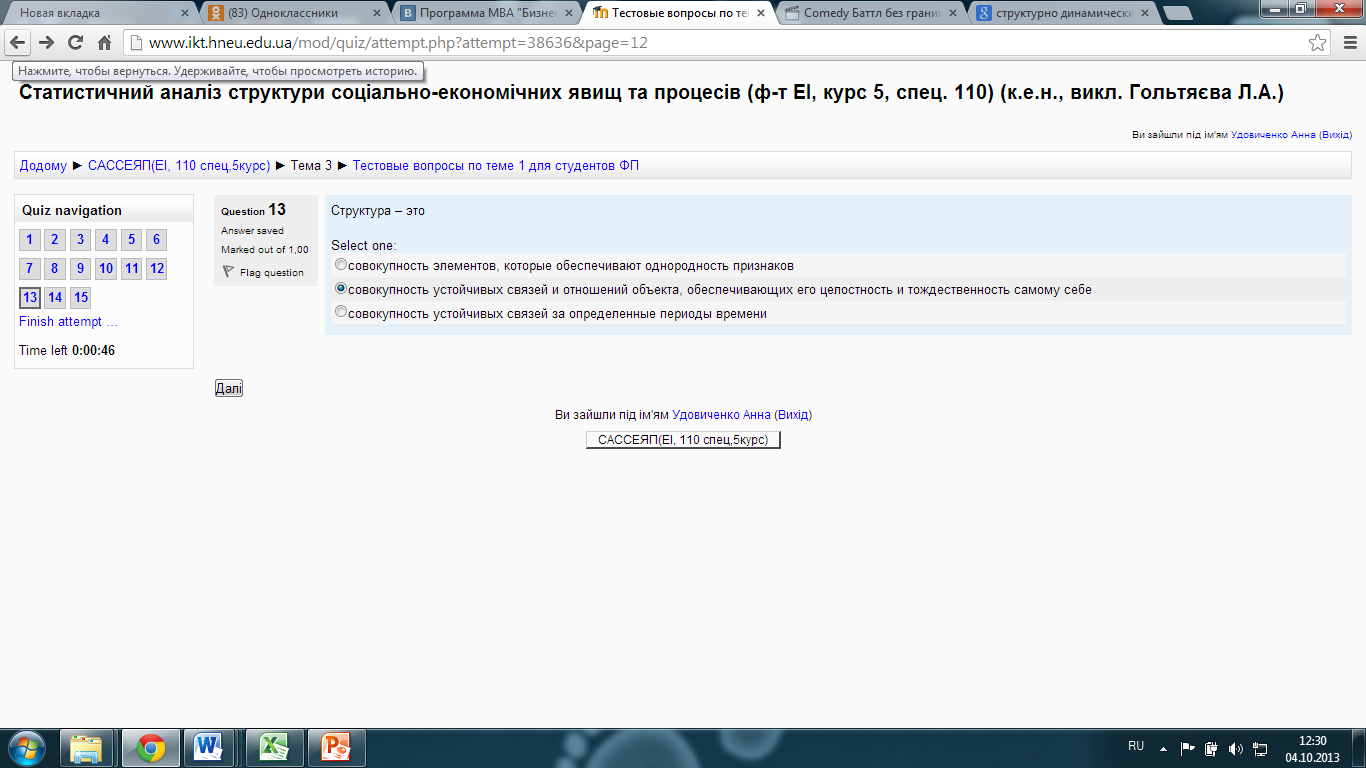Screen dimensions: 1366x768
Task: Go back with the browser back arrow
Action: coord(17,43)
